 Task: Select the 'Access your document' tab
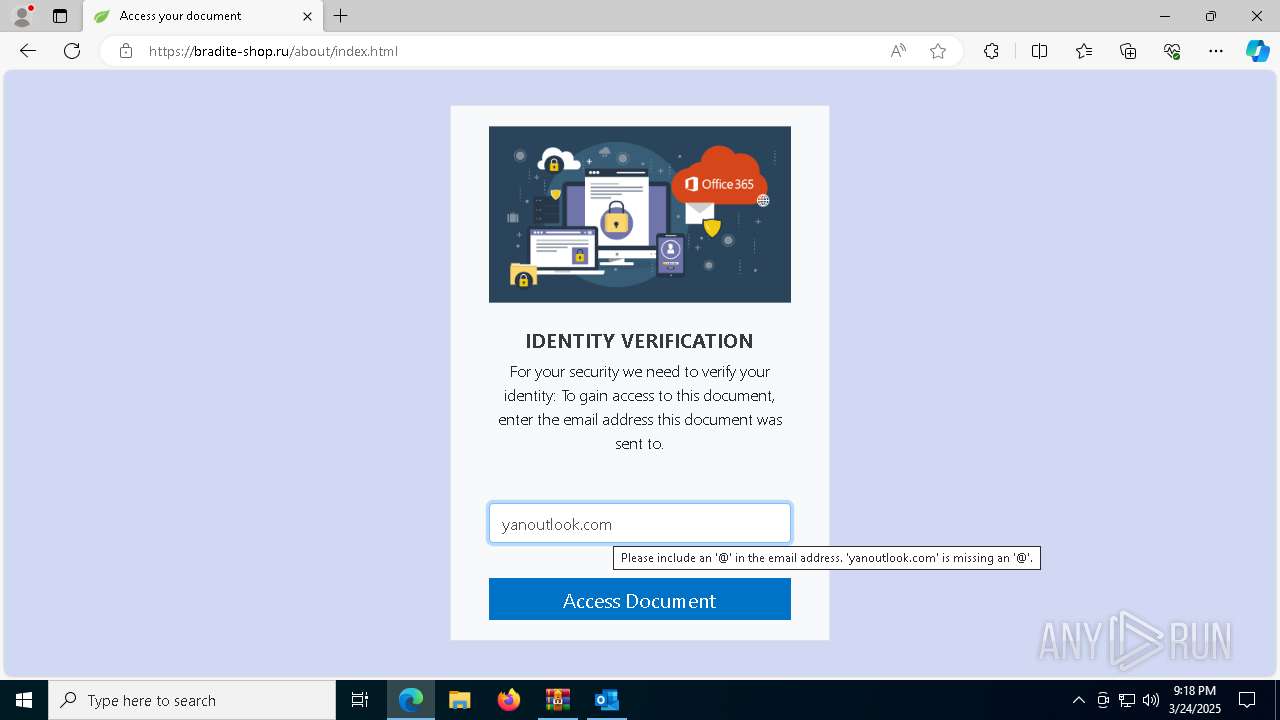coord(203,16)
